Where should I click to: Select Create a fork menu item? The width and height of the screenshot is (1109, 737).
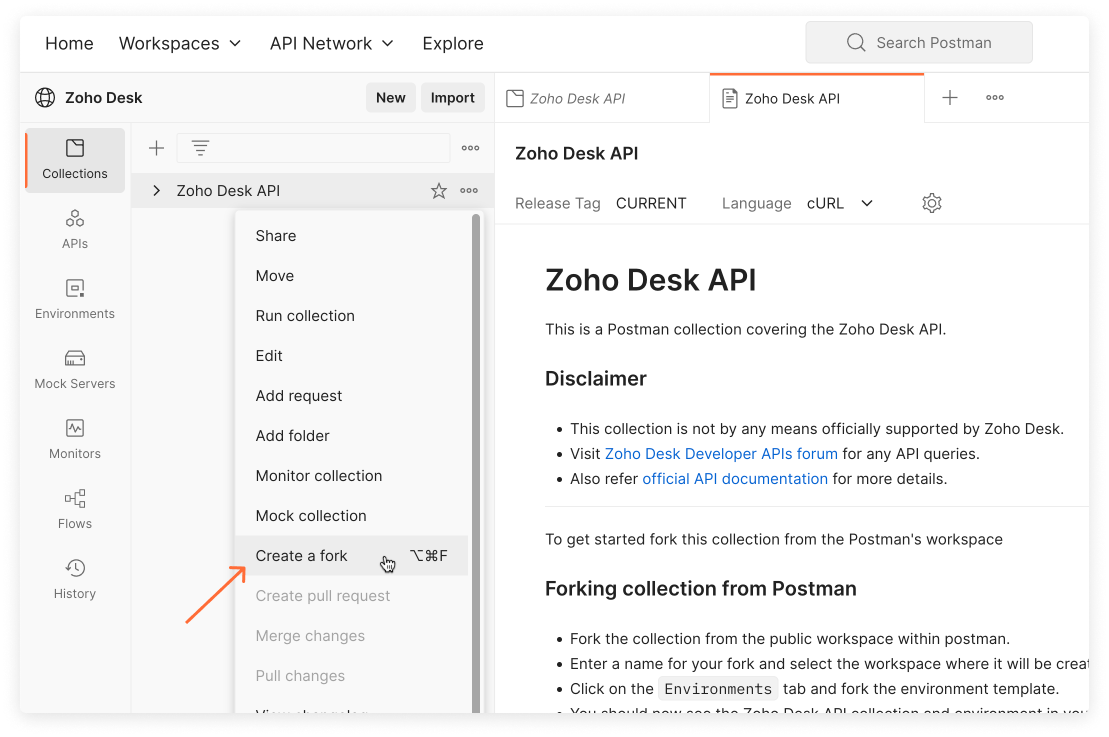pos(352,556)
